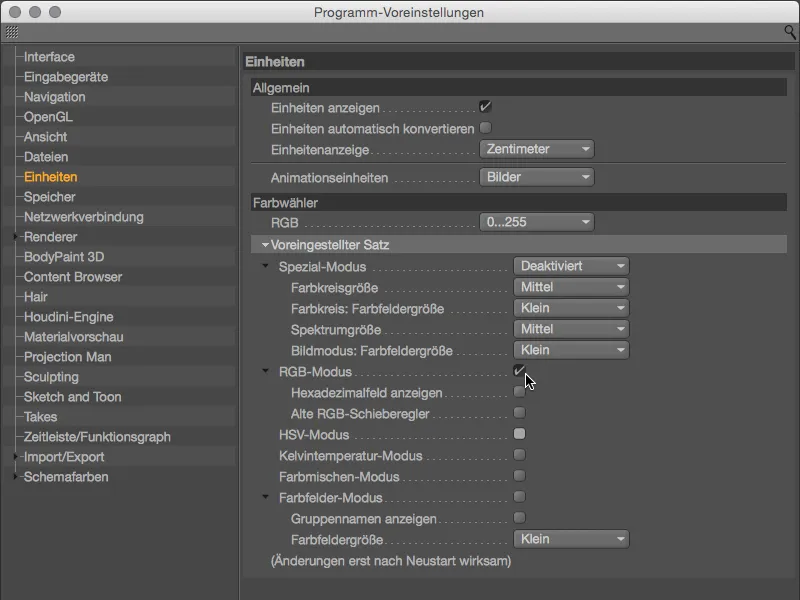Open Farbkreis: Farbfeldergröße dropdown
Viewport: 800px width, 600px height.
pyautogui.click(x=571, y=308)
